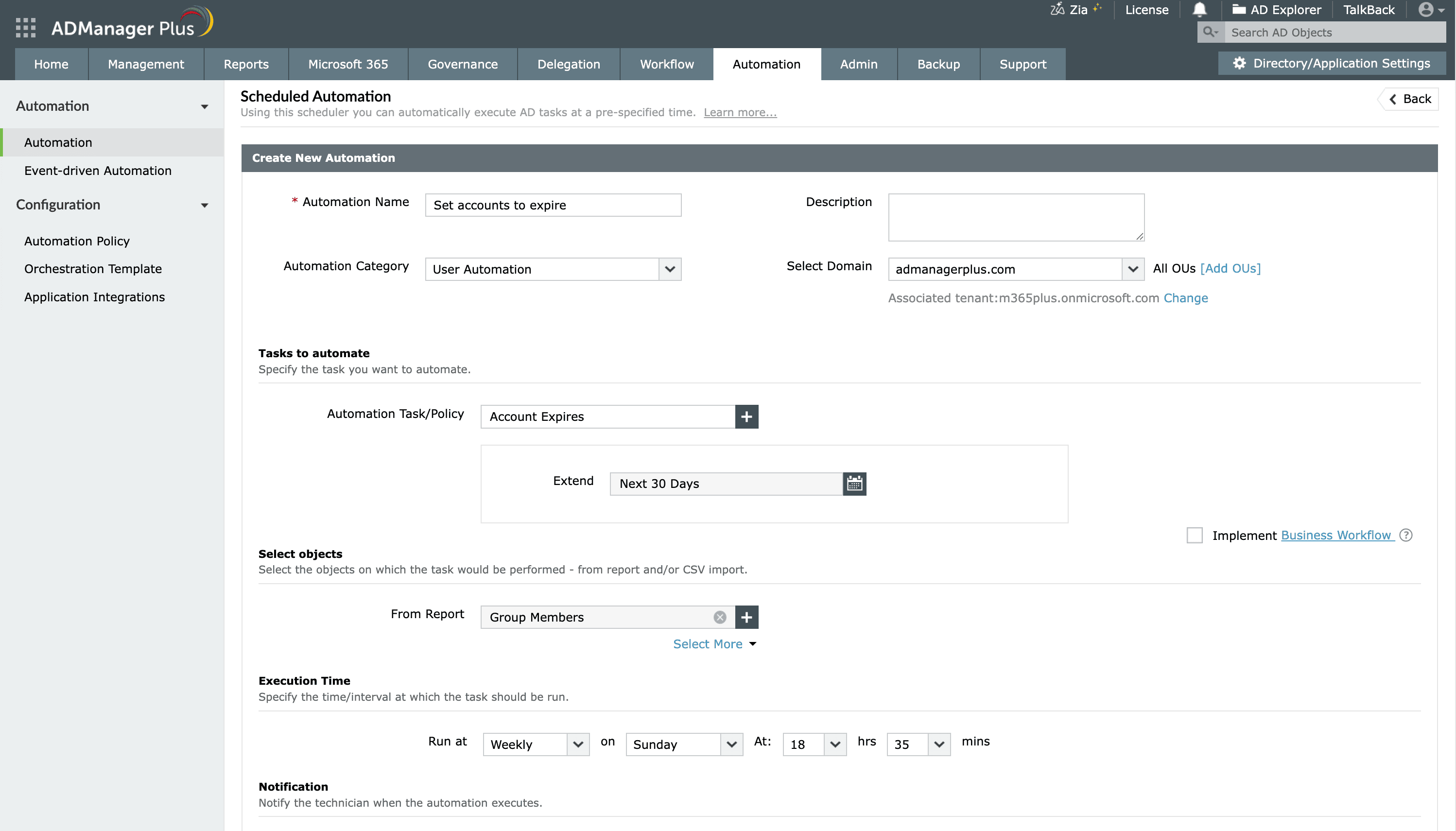Viewport: 1456px width, 831px height.
Task: Open the Governance tab
Action: (463, 64)
